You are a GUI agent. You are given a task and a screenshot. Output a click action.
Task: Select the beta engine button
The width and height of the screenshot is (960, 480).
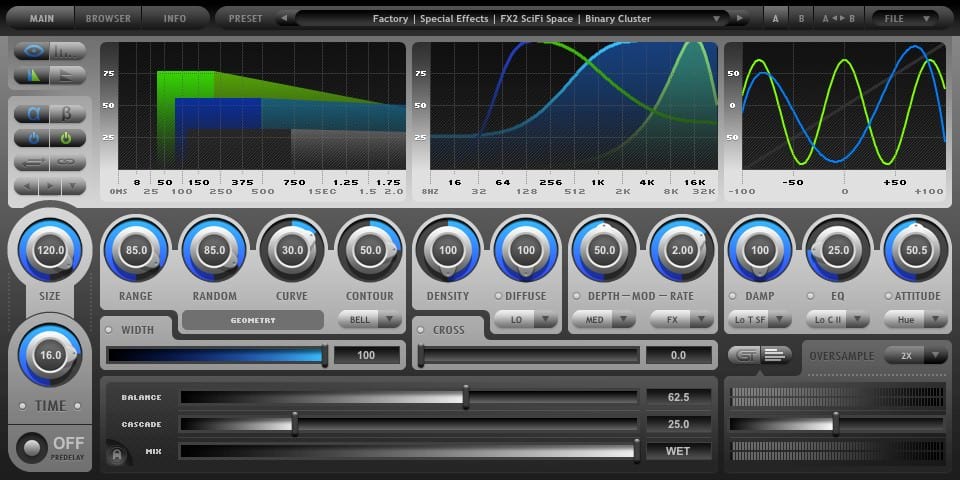[67, 113]
